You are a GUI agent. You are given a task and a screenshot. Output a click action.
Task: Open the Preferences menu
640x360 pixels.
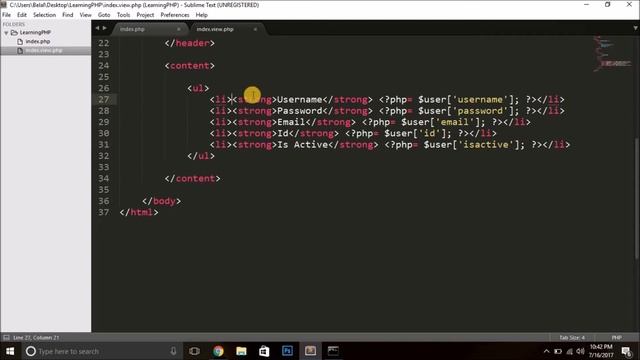(x=175, y=15)
